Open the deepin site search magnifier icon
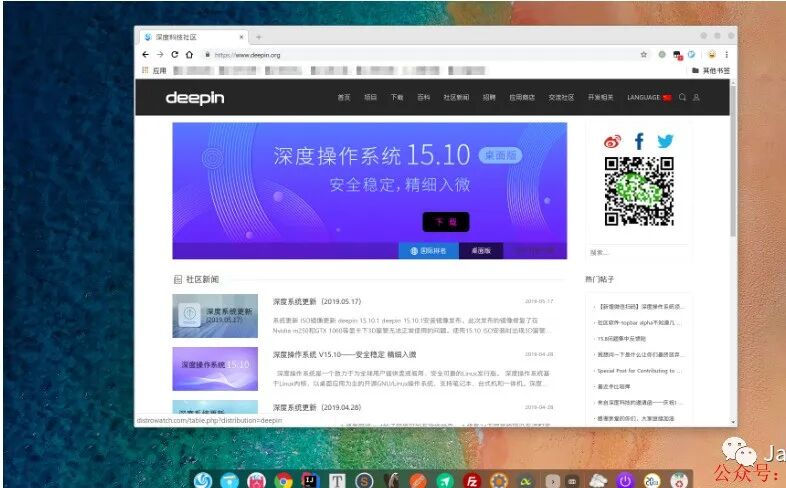This screenshot has width=786, height=488. point(682,97)
